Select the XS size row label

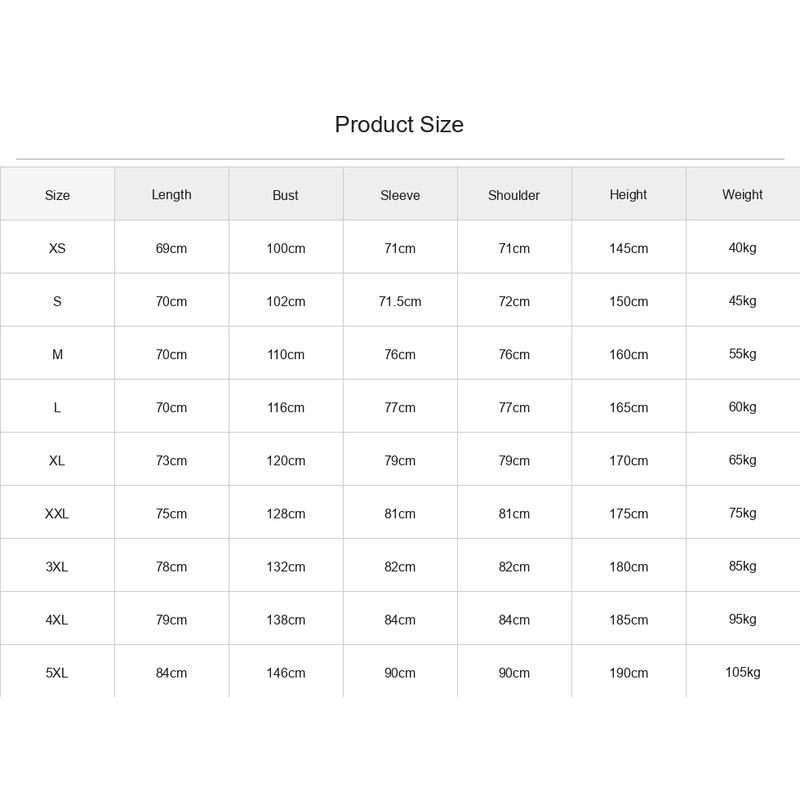pos(57,248)
